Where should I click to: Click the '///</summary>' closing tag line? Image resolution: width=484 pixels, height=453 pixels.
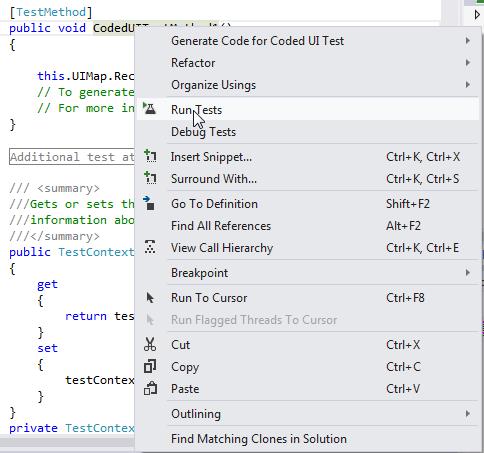(54, 236)
